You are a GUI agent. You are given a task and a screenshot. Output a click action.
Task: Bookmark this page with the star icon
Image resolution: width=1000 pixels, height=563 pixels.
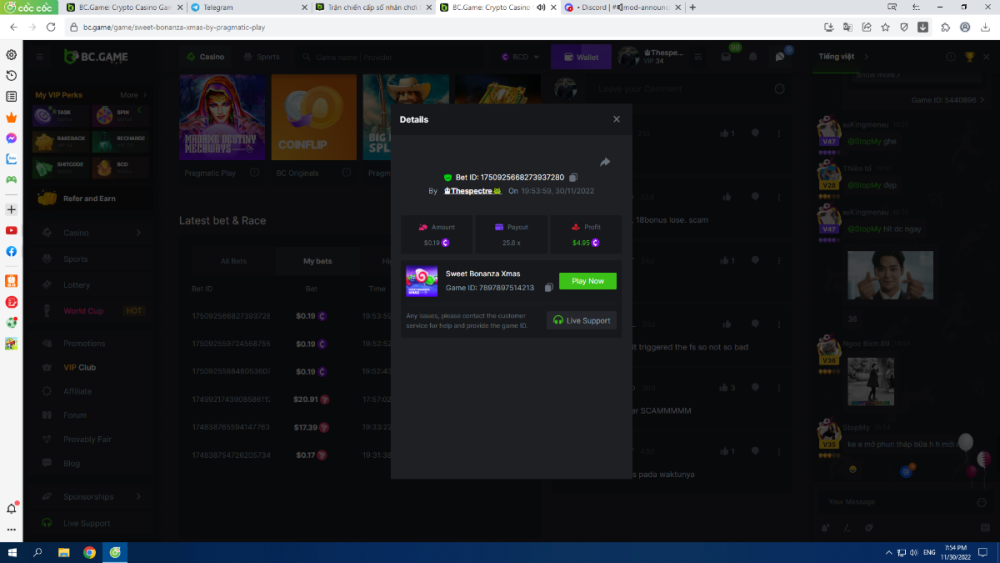[x=885, y=27]
